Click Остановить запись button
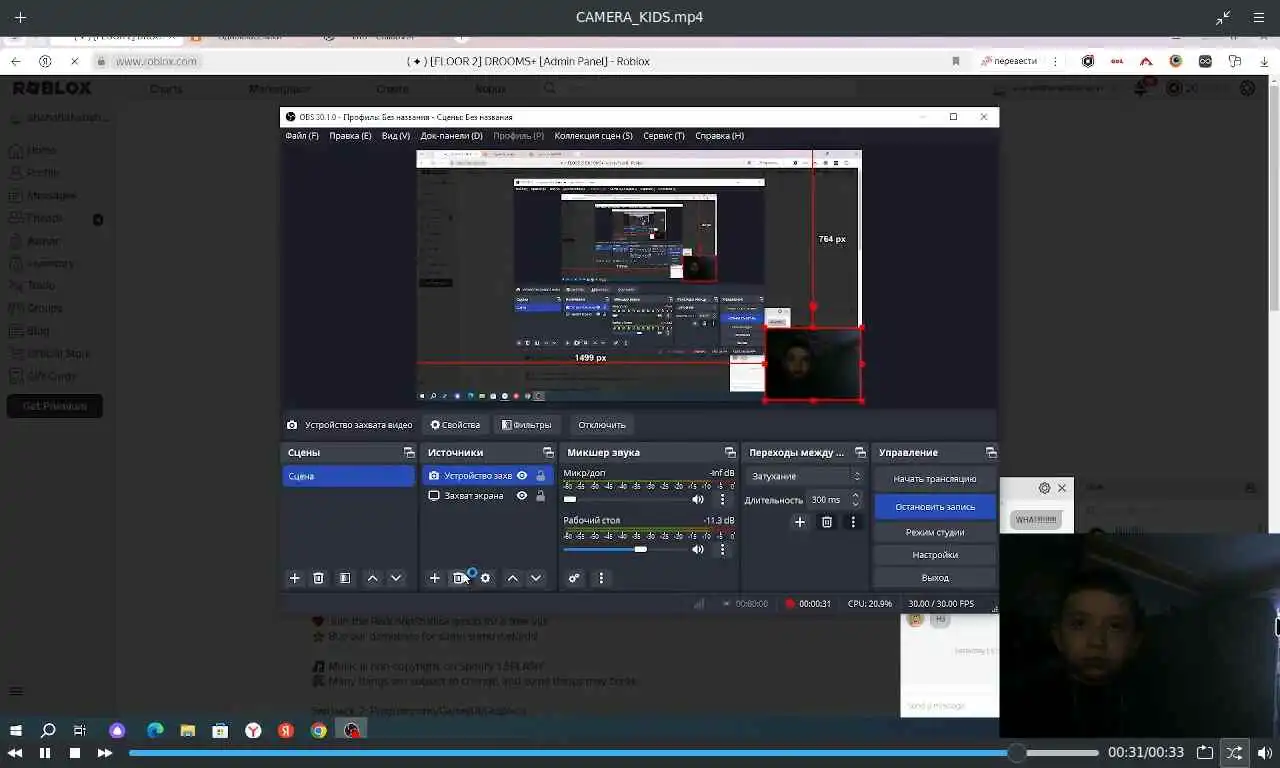 coord(935,507)
